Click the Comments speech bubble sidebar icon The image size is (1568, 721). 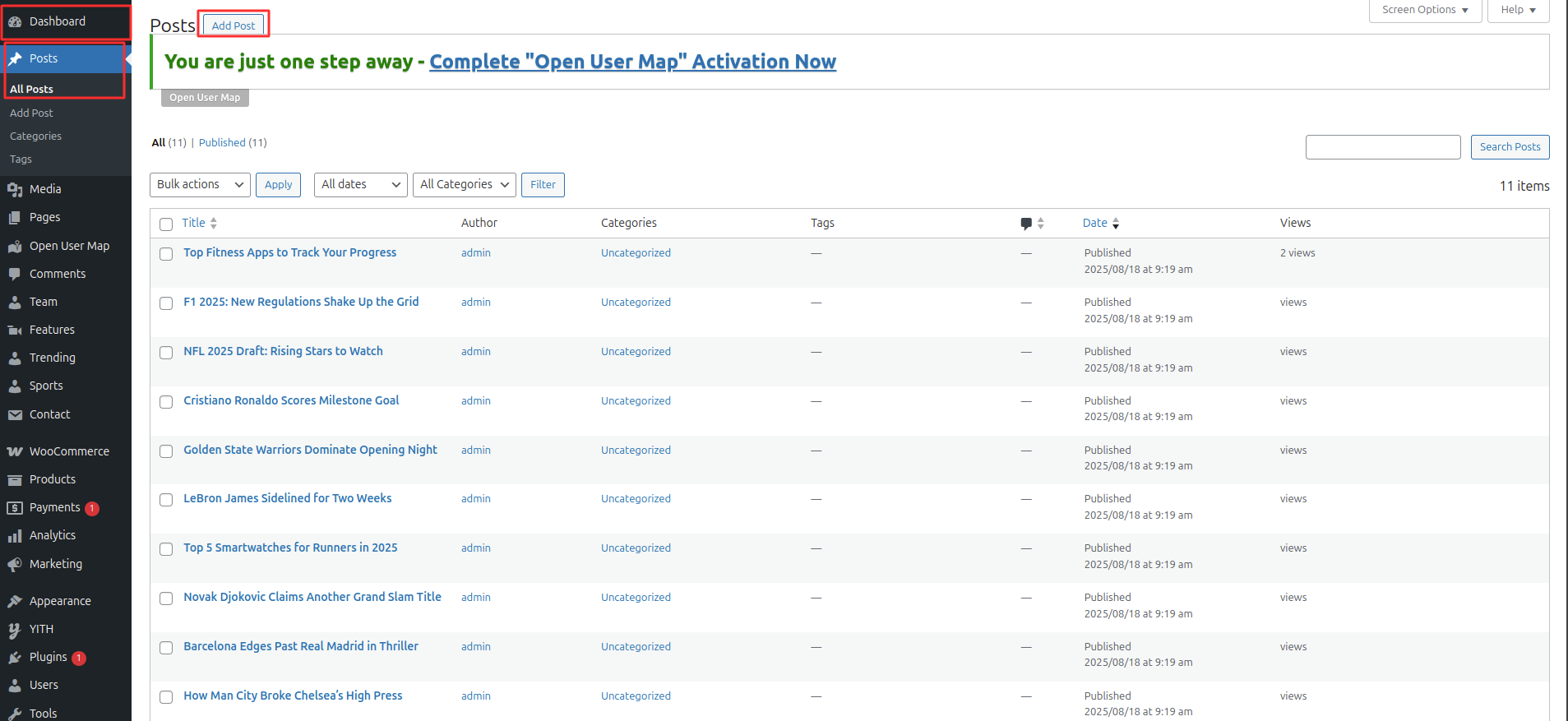(x=15, y=275)
